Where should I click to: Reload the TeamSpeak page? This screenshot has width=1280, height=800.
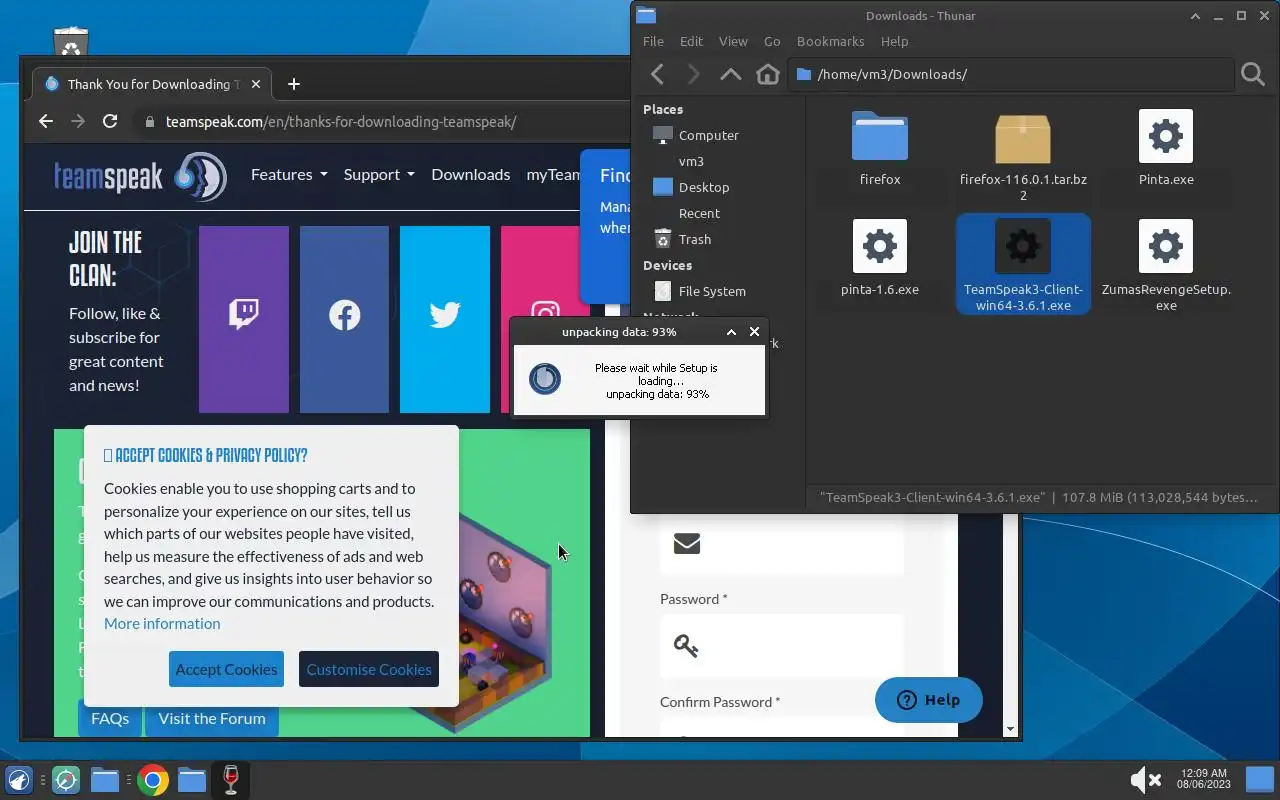click(x=110, y=121)
